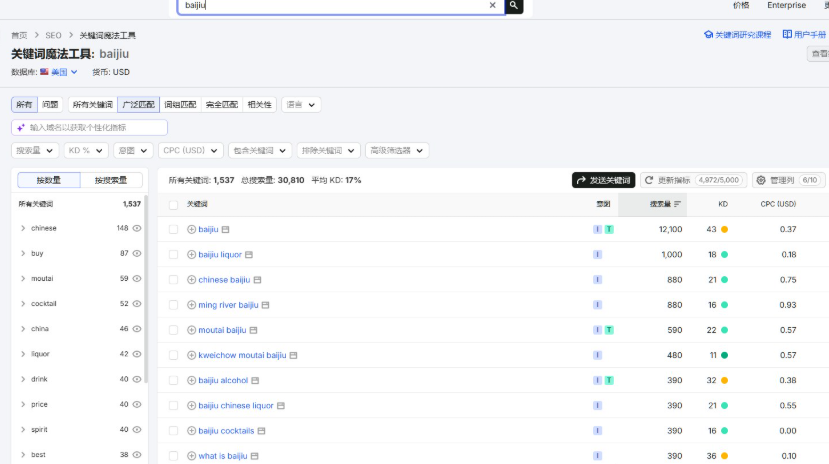Add 'ming river baijiu' via plus icon

coord(191,305)
